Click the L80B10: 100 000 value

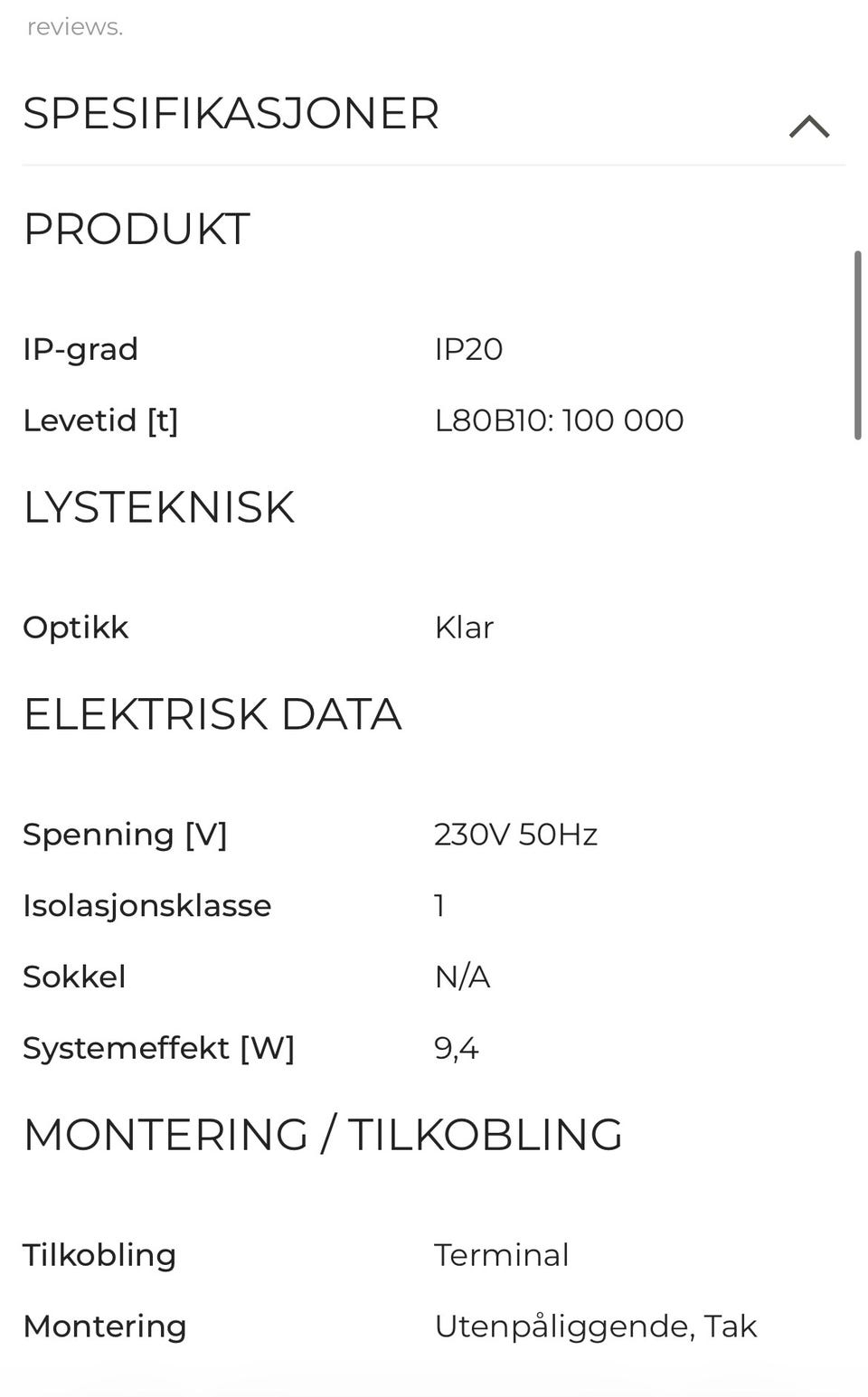(x=559, y=420)
